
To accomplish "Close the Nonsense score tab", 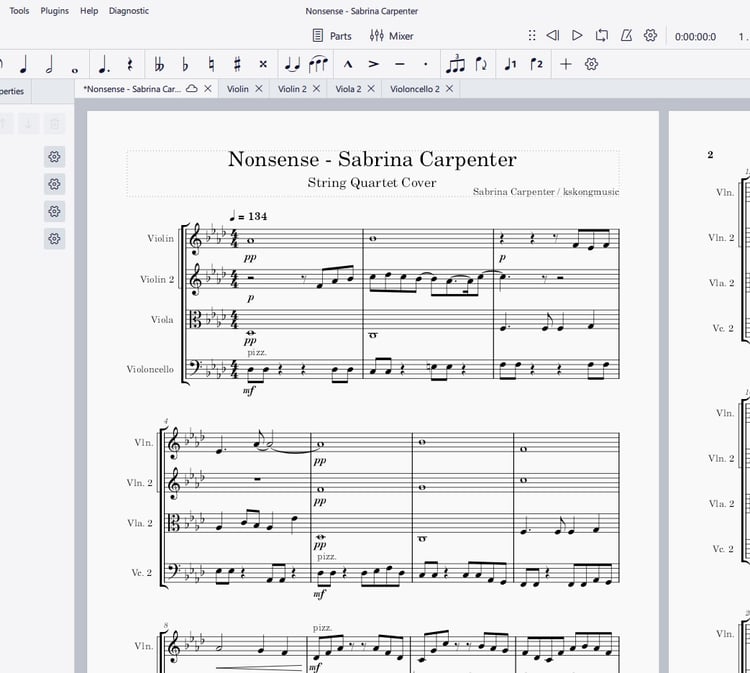I will pos(208,88).
